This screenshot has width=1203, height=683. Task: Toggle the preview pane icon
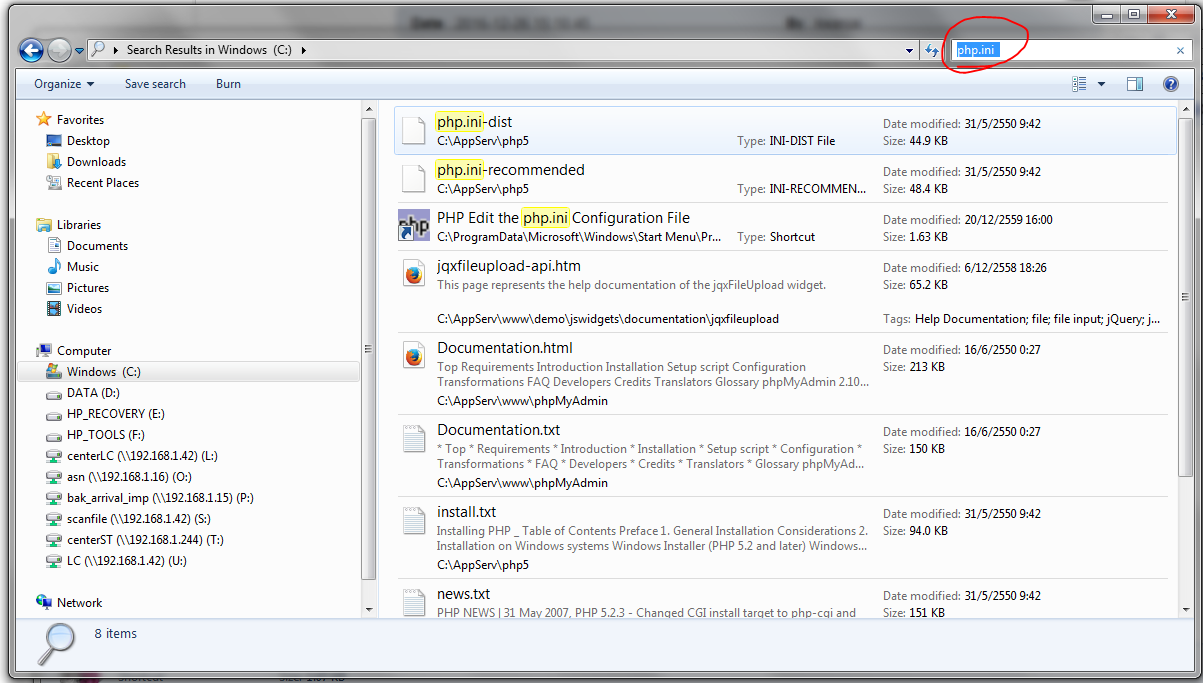pyautogui.click(x=1135, y=84)
